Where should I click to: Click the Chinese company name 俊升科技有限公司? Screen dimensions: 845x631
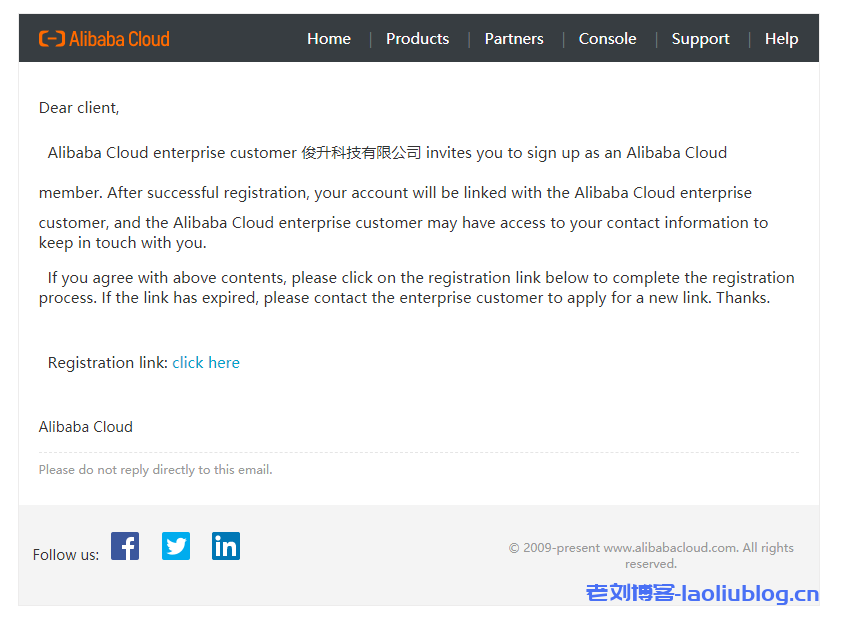361,153
